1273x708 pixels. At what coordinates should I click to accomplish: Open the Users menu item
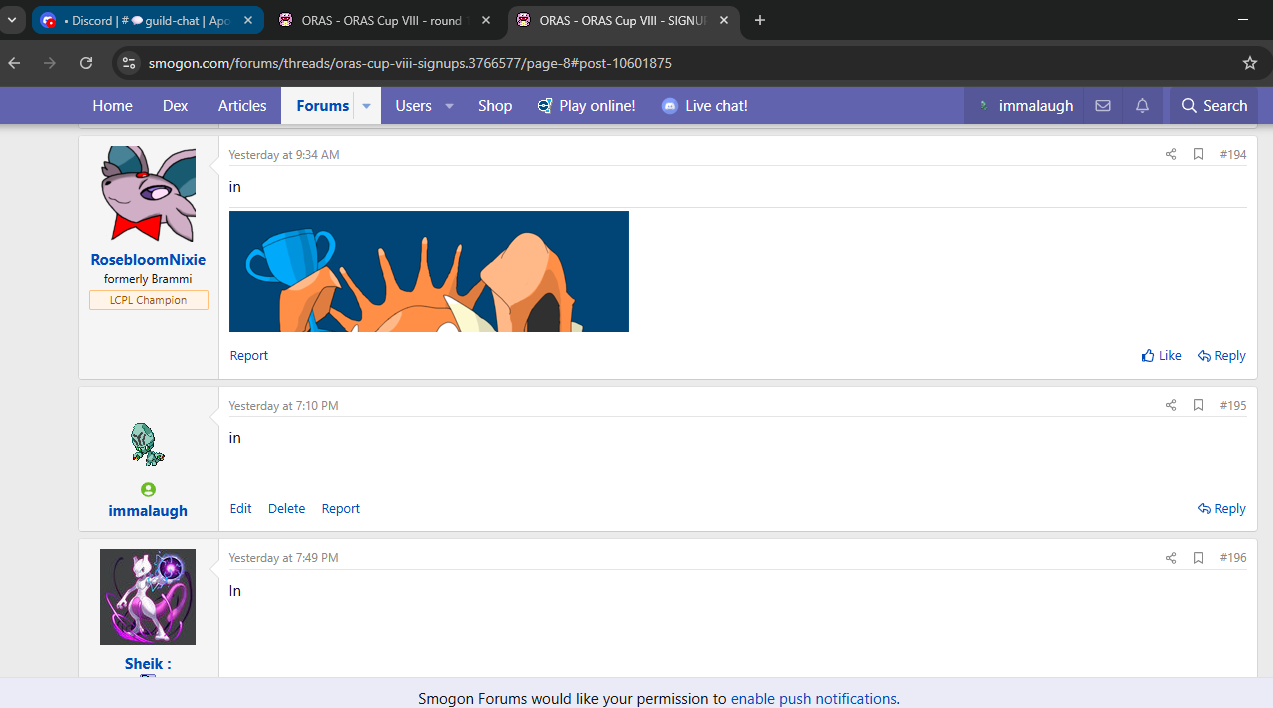tap(413, 105)
